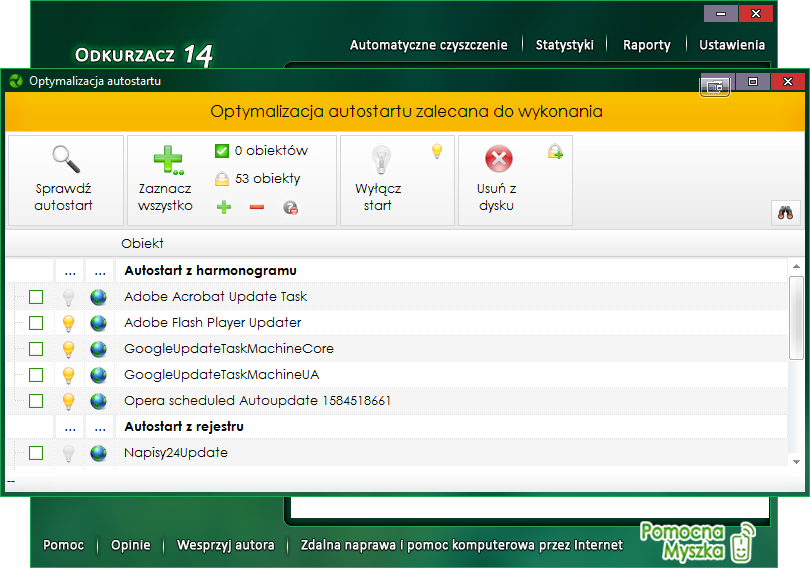The height and width of the screenshot is (568, 810).
Task: Minimize the Odkurzacz 14 main window
Action: click(x=721, y=14)
